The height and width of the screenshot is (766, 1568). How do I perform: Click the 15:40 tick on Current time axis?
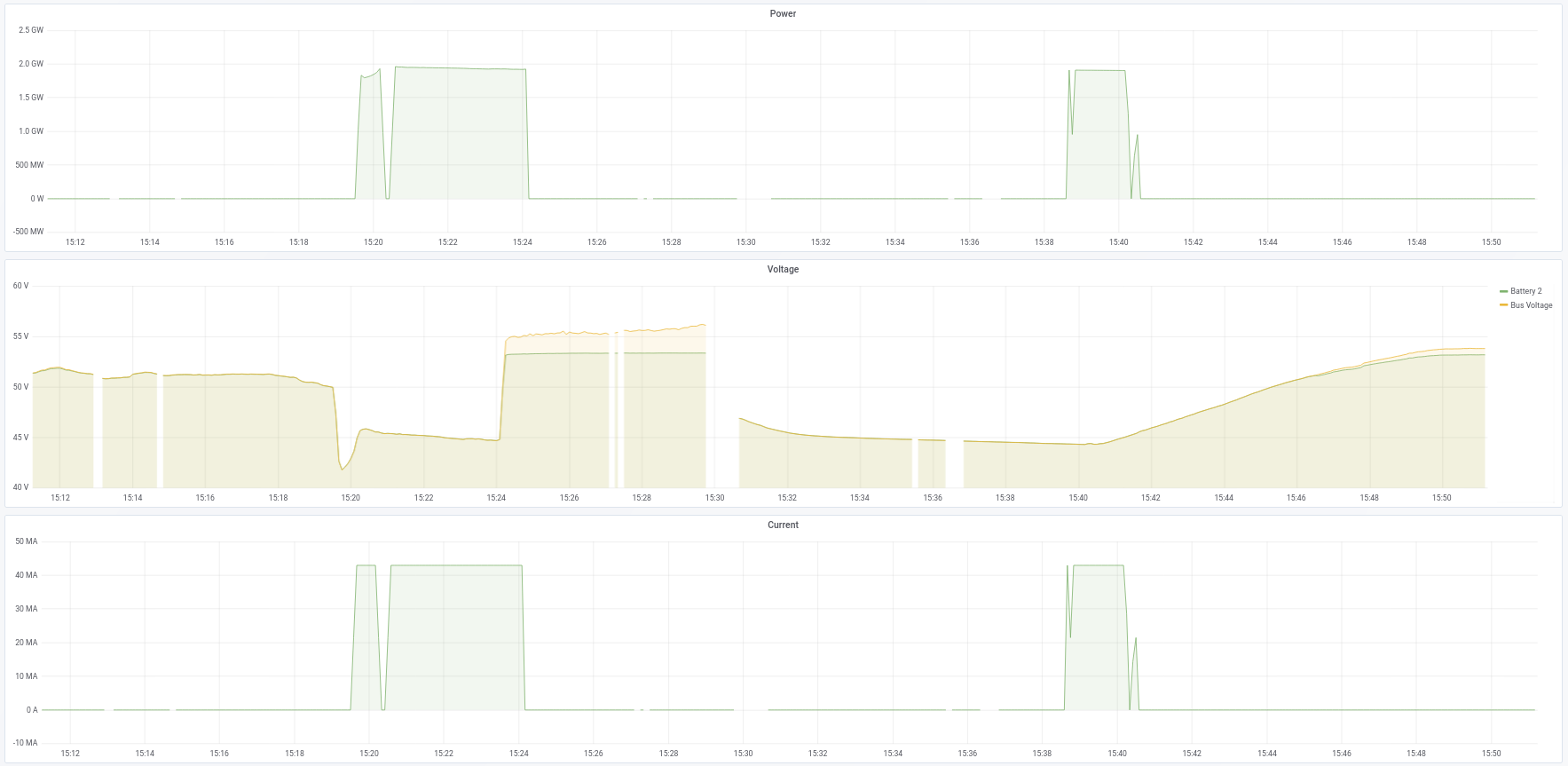1117,754
